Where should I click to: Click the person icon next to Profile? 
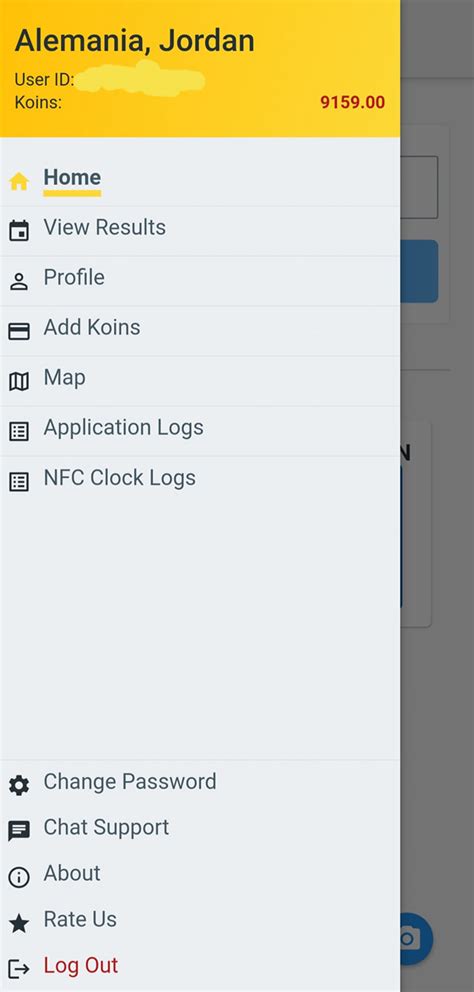point(19,282)
